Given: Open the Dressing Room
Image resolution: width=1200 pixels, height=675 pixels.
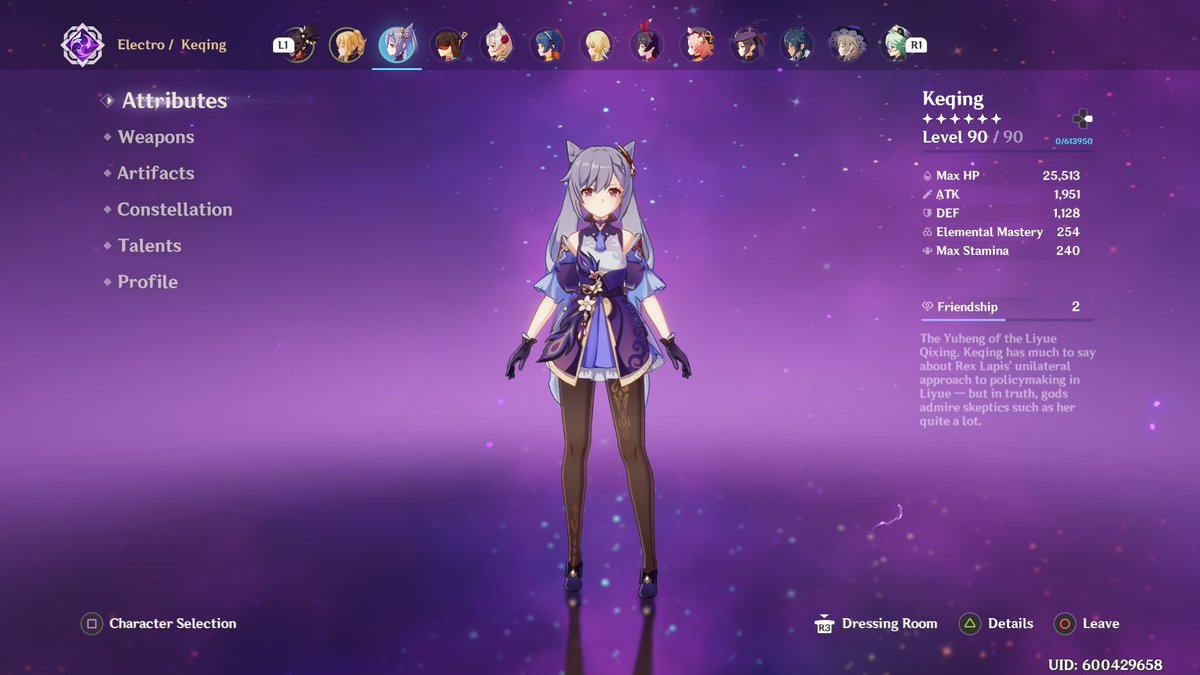Looking at the screenshot, I should (877, 624).
